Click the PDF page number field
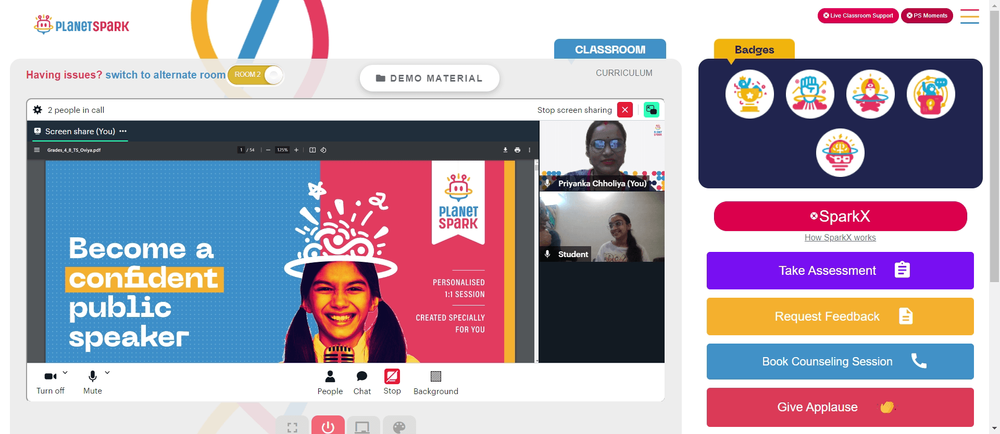The image size is (1000, 434). click(241, 150)
